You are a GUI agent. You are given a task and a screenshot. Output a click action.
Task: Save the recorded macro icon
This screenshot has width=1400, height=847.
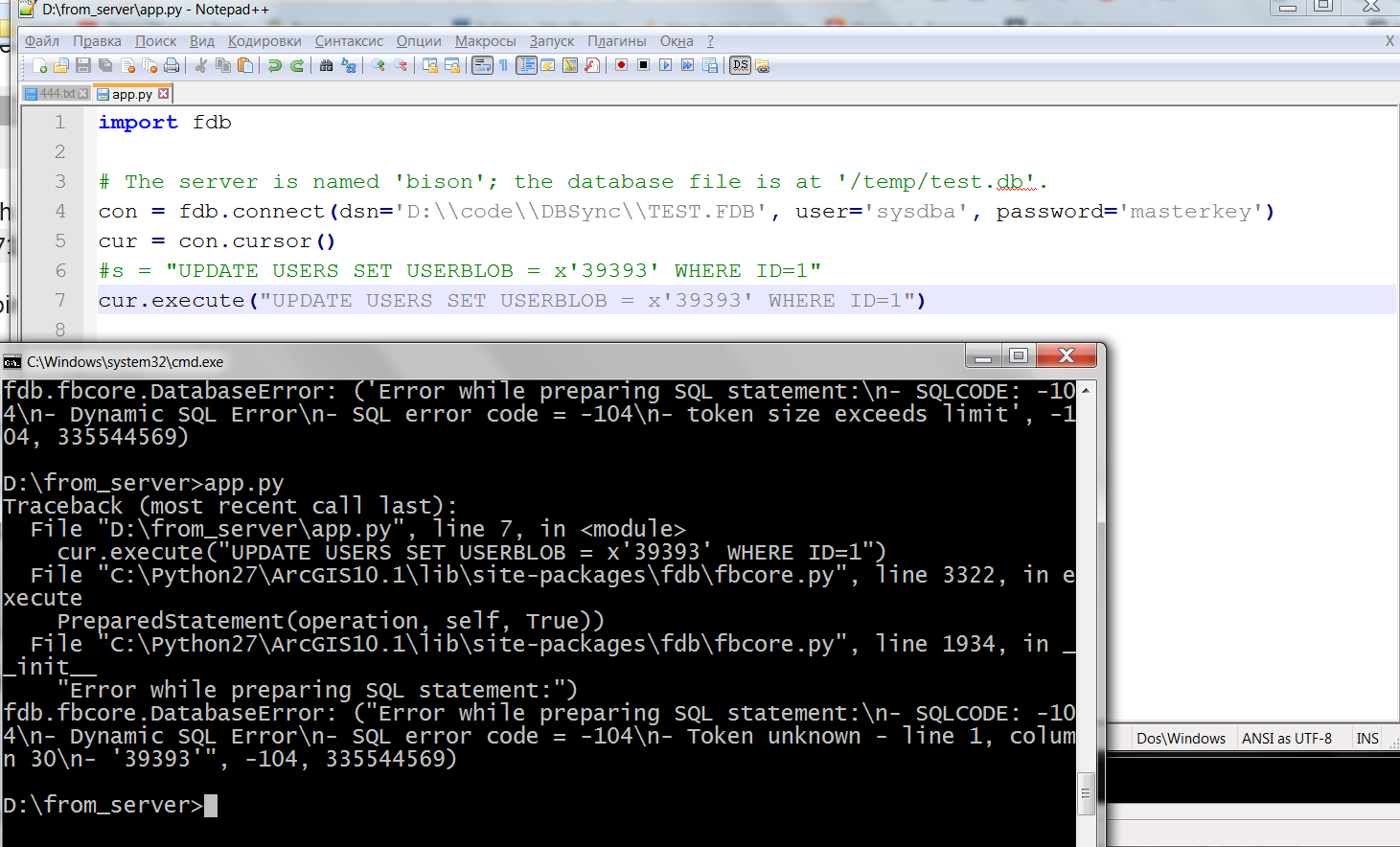pos(710,65)
